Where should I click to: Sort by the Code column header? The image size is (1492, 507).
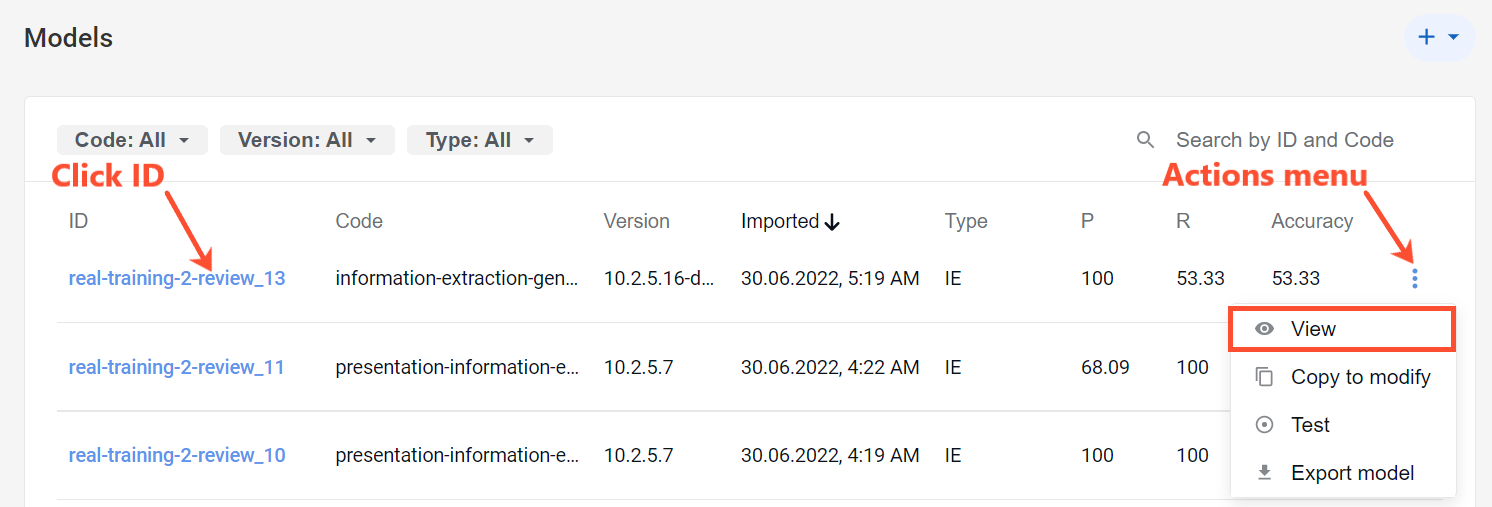(x=359, y=221)
